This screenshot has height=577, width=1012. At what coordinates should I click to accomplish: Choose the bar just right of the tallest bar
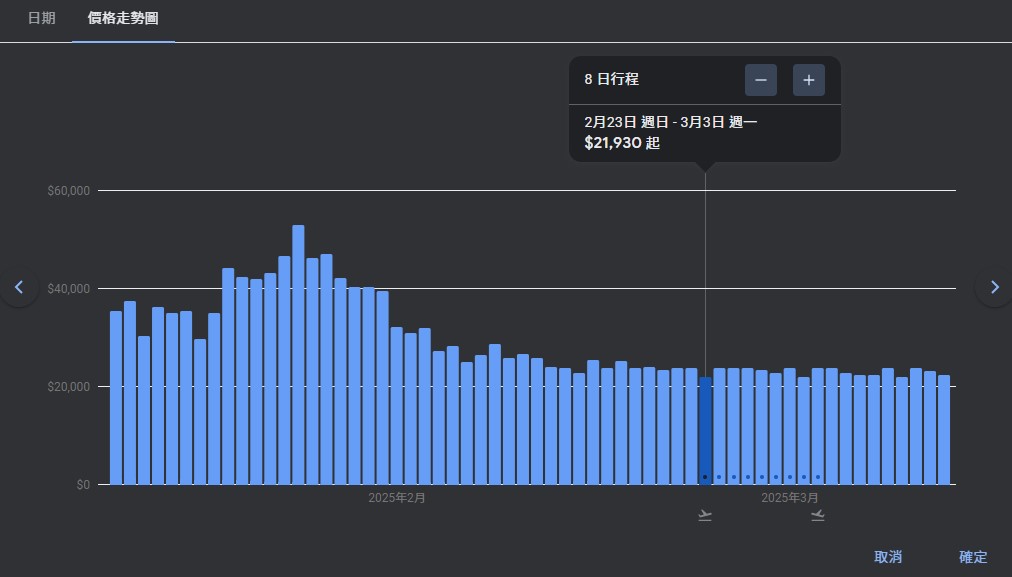click(x=312, y=371)
